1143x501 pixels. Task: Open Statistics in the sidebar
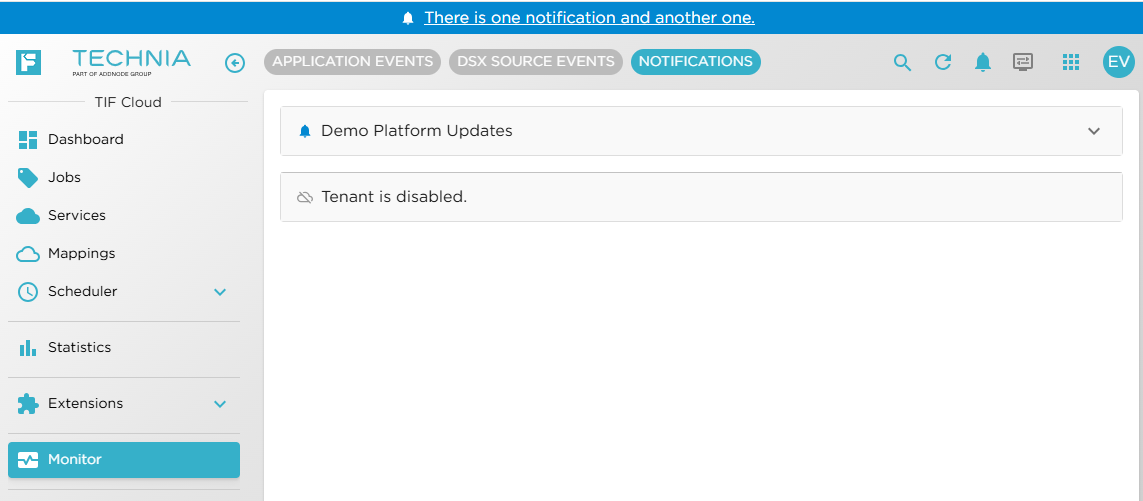point(79,348)
